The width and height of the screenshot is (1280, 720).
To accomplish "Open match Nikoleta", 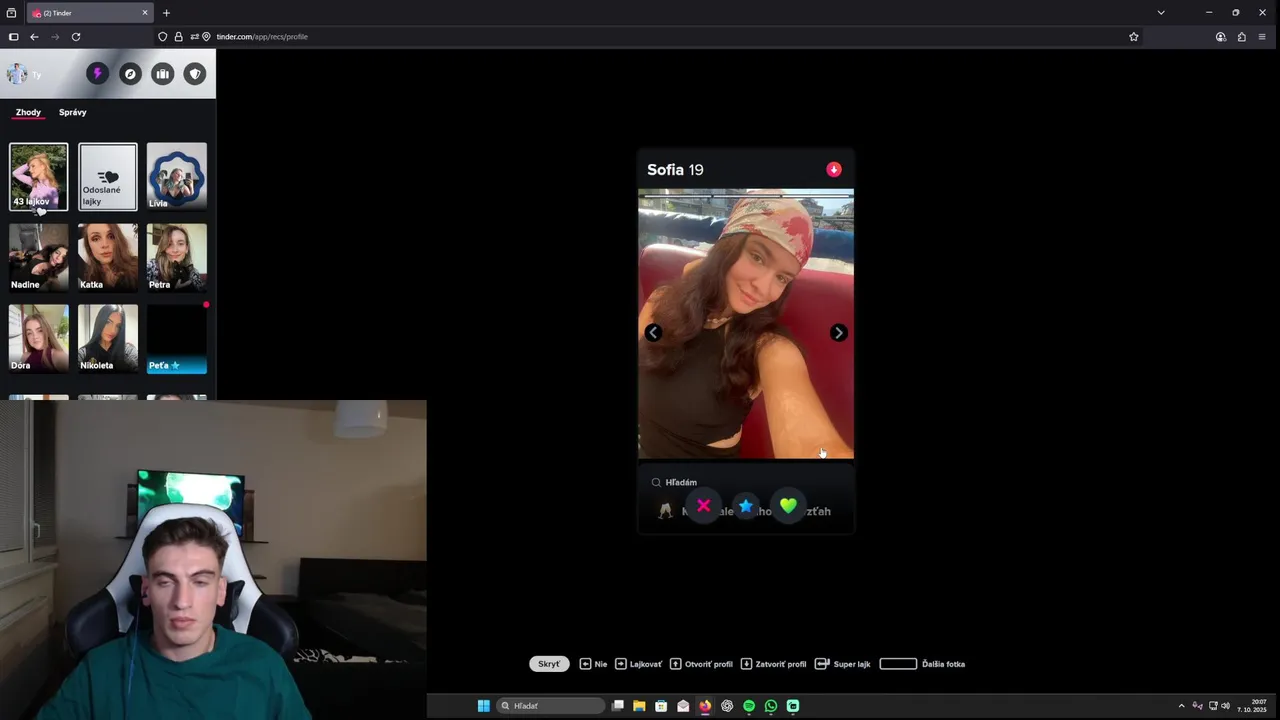I will (108, 338).
